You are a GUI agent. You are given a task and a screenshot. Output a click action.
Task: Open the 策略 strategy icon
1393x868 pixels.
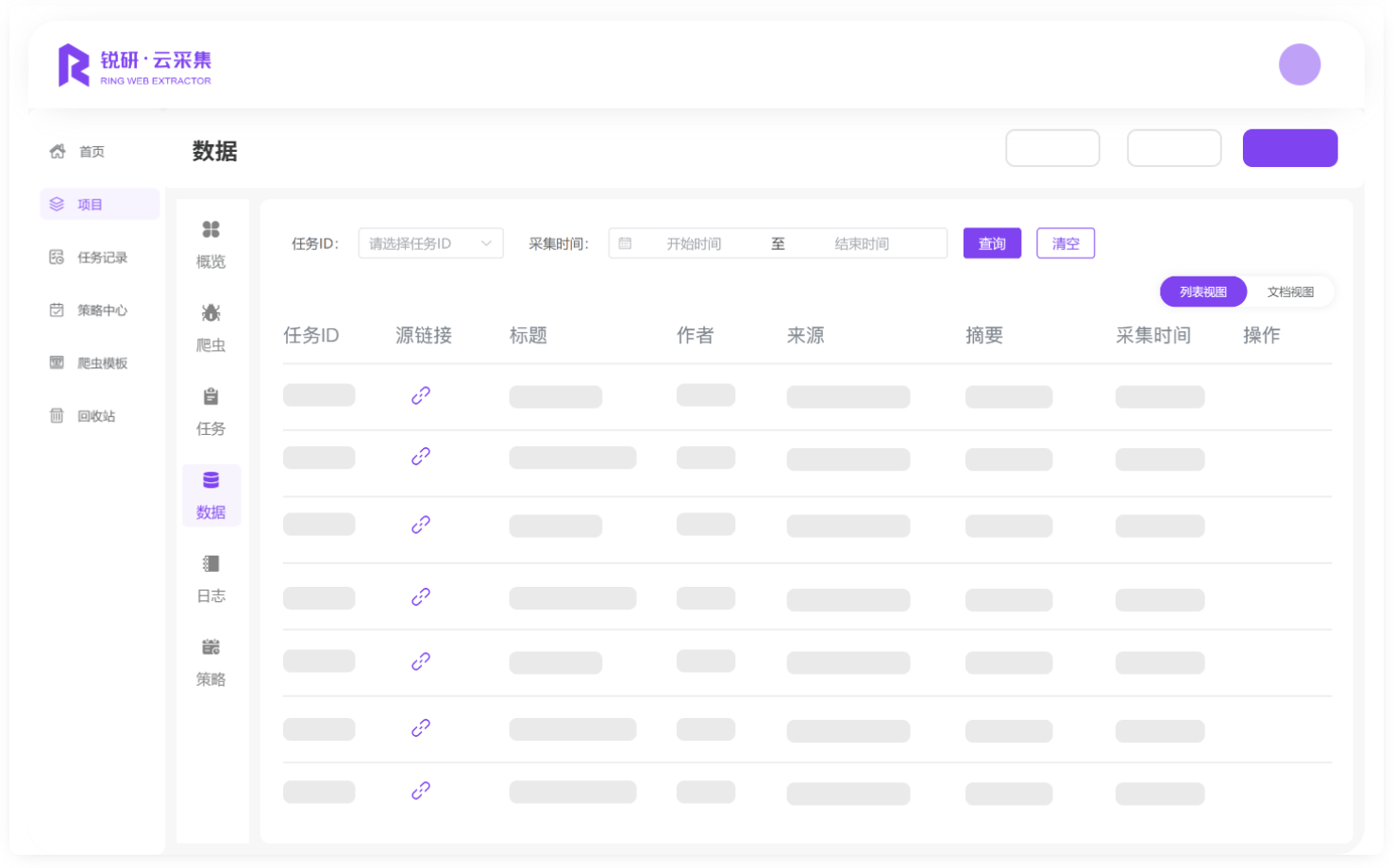click(x=211, y=647)
